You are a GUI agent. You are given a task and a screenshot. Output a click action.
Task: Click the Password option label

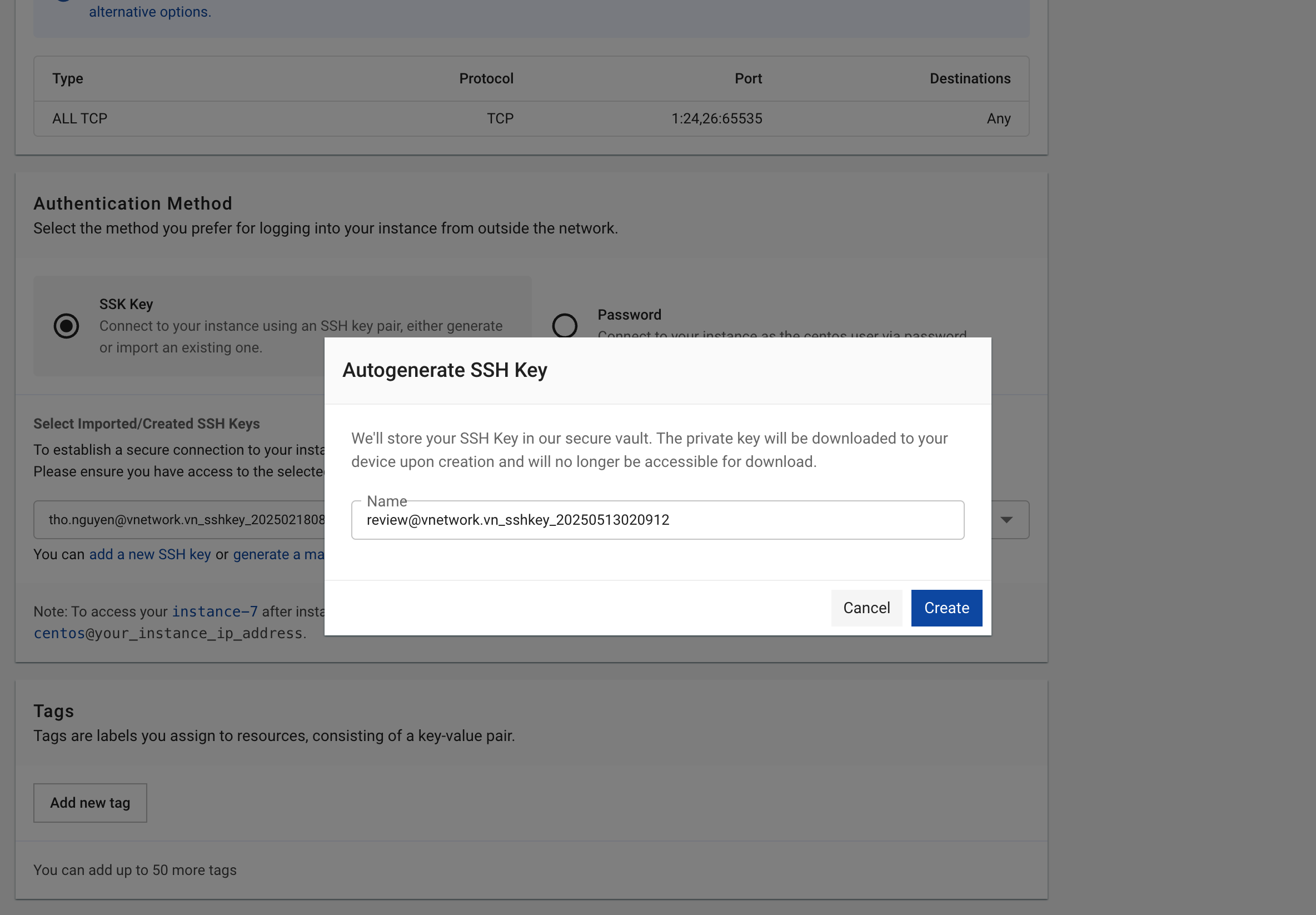click(629, 315)
